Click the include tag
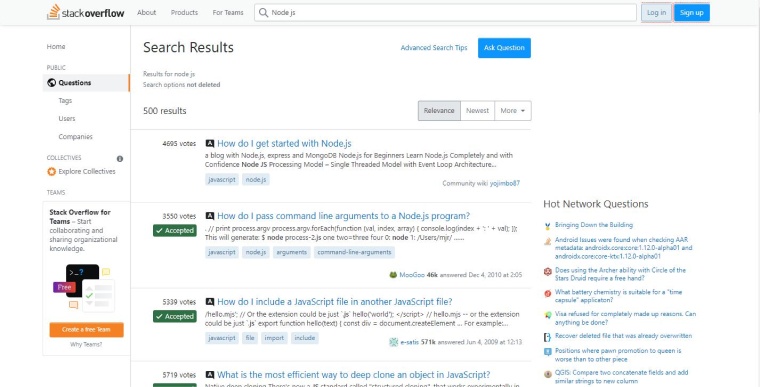This screenshot has height=387, width=760. [304, 338]
